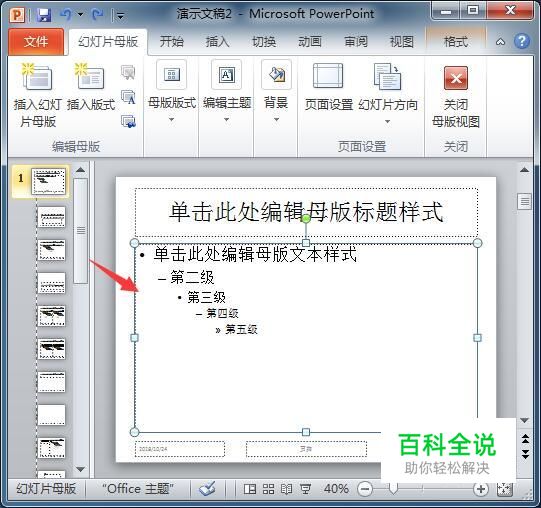Click the master title placeholder 单击此处编辑母版标题样式
Viewport: 541px width, 508px height.
(x=306, y=212)
